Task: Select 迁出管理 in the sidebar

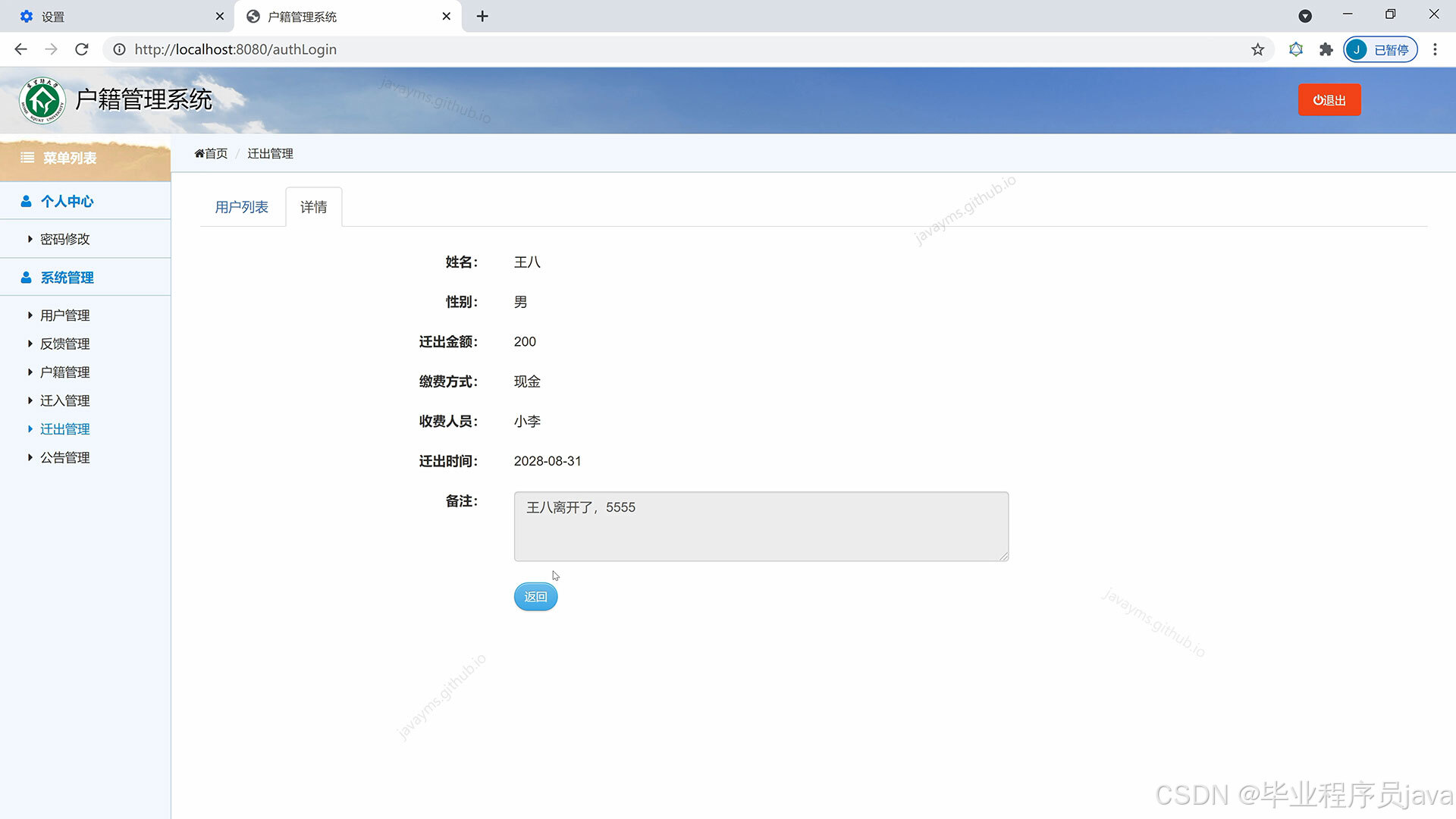Action: 65,429
